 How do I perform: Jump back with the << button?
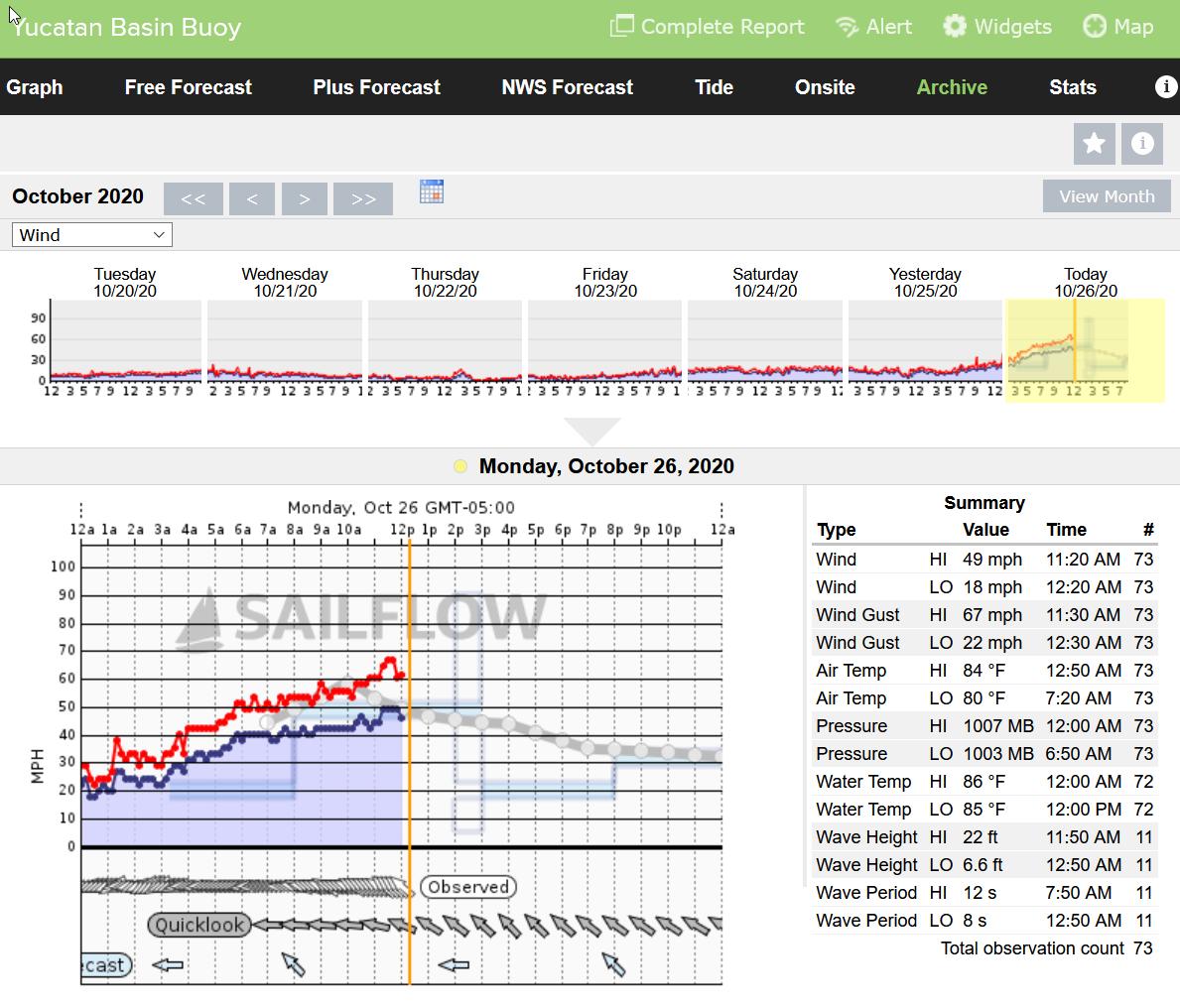point(193,198)
